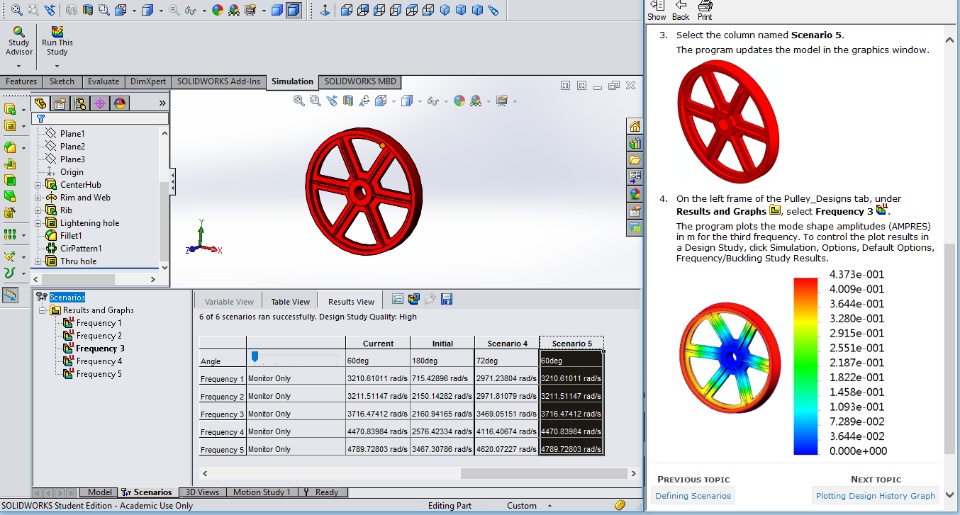Click Apply Scene icon in viewport toolbar
960x515 pixels.
476,100
